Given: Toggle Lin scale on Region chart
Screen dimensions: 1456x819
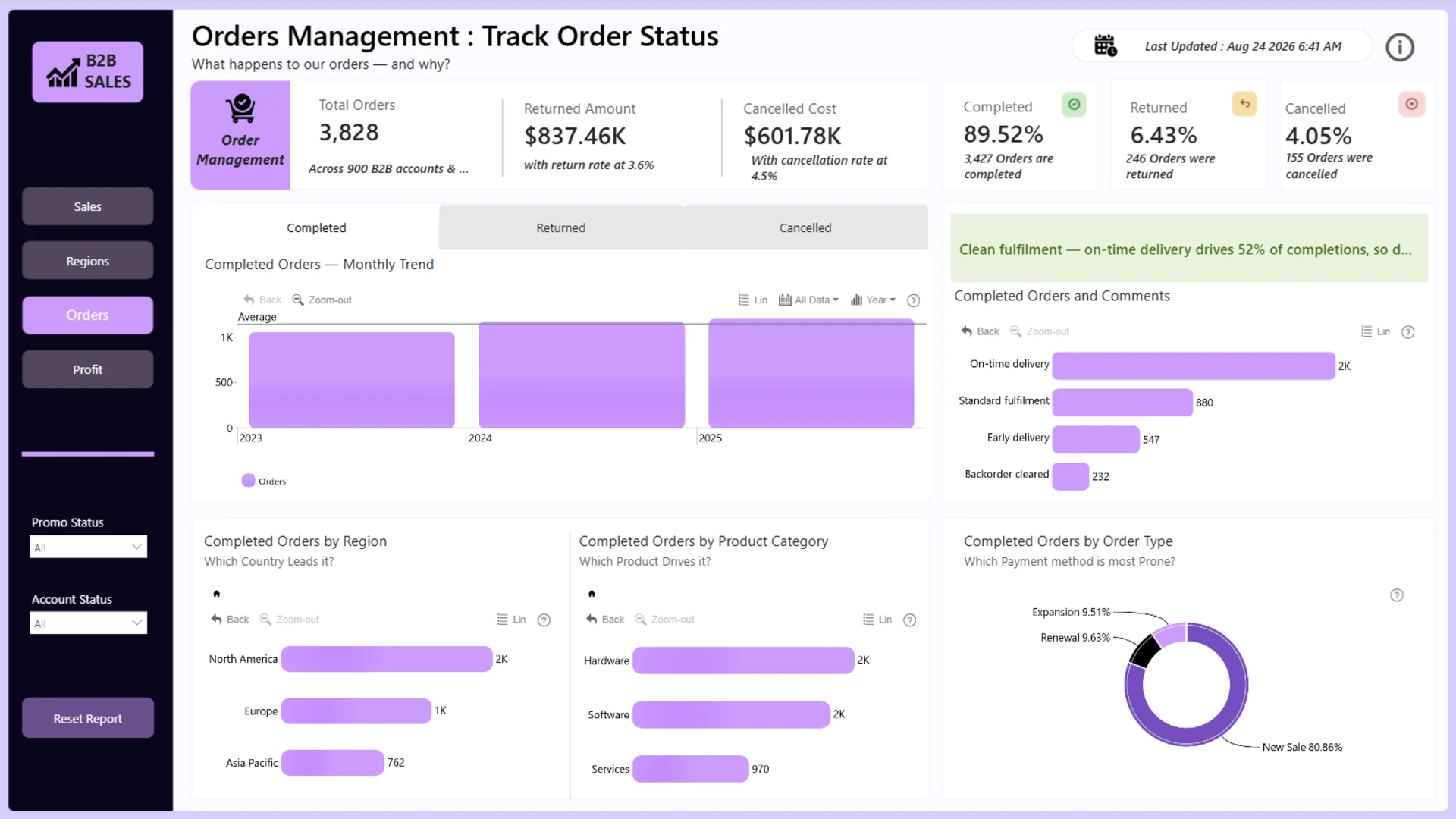Looking at the screenshot, I should tap(512, 620).
